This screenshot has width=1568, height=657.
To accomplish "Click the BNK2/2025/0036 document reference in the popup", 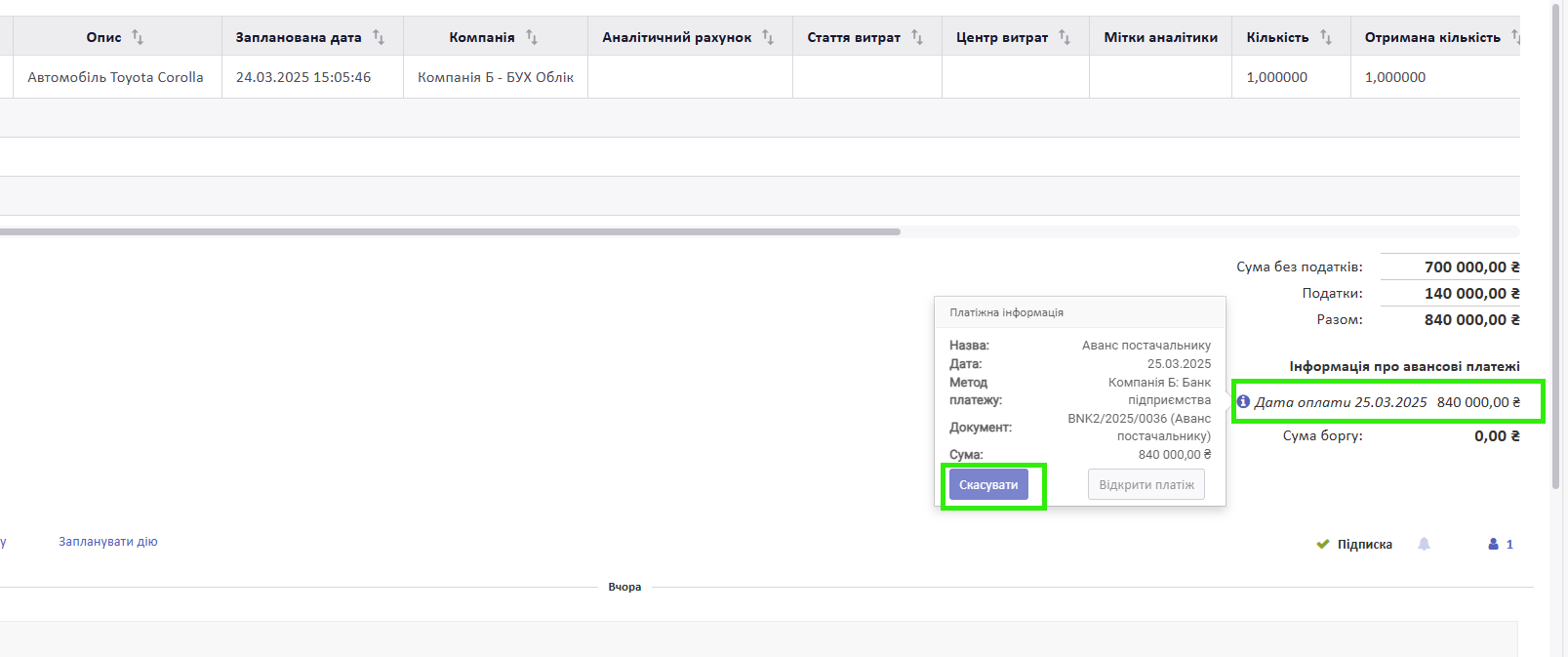I will click(x=1140, y=427).
